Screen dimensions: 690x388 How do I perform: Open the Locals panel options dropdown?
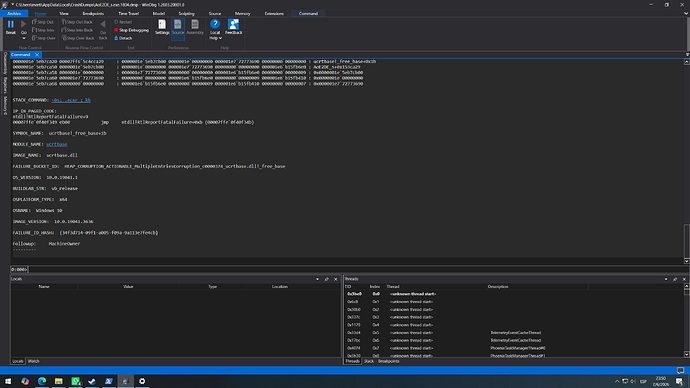317,279
